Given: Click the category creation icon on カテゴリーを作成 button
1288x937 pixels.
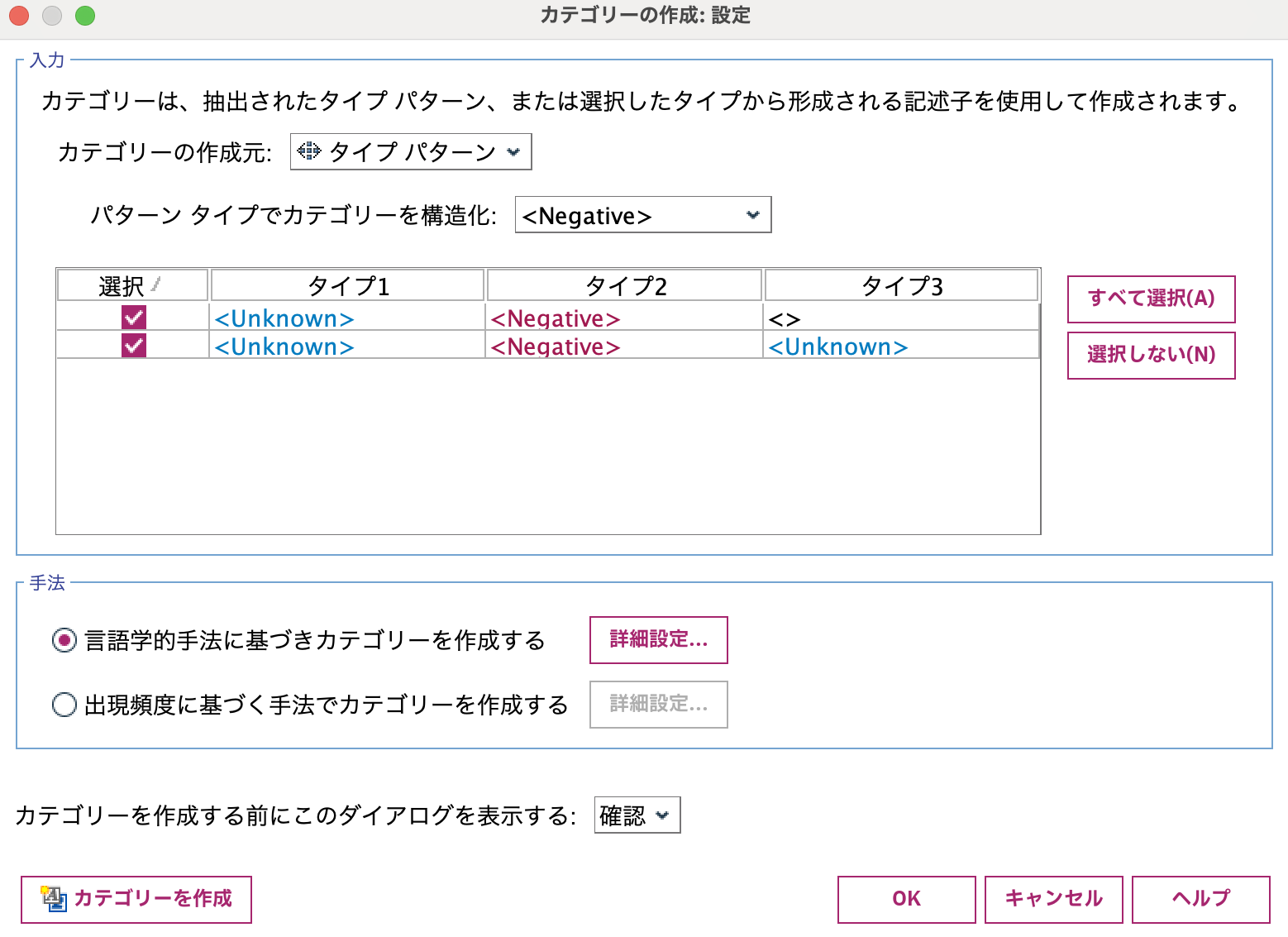Looking at the screenshot, I should point(53,899).
